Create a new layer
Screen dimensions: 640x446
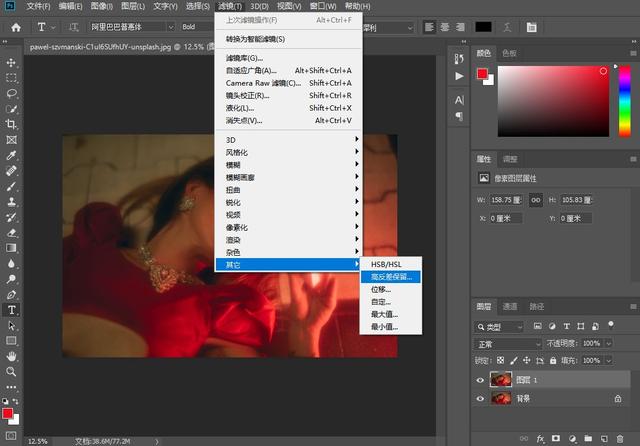604,439
